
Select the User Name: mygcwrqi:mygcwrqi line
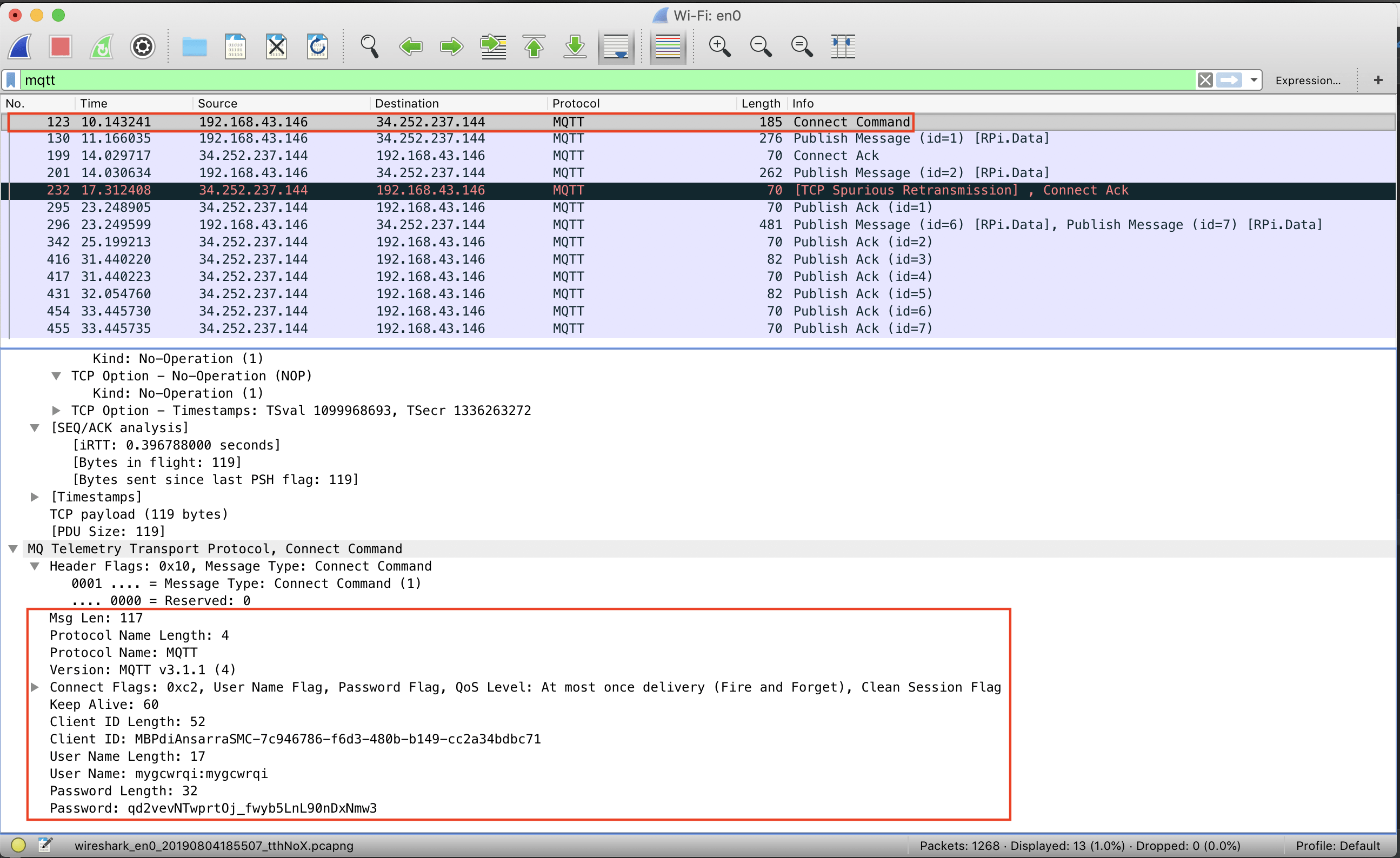point(159,774)
